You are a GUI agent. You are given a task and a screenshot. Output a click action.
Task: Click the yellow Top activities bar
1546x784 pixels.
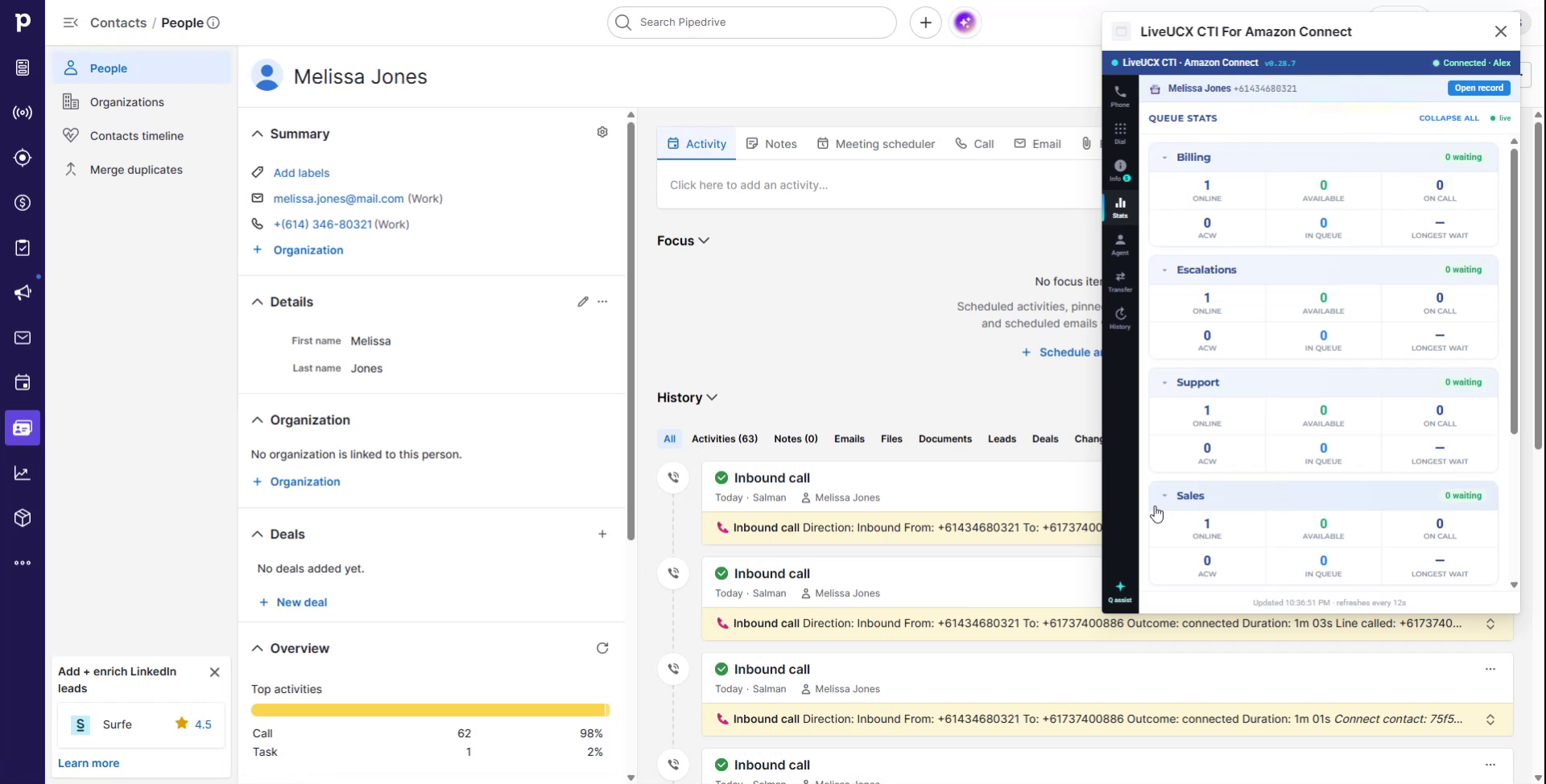[x=430, y=710]
